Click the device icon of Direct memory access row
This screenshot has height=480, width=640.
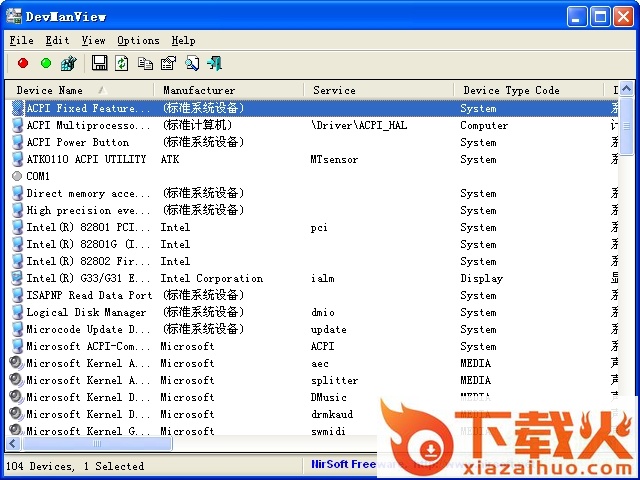(17, 193)
